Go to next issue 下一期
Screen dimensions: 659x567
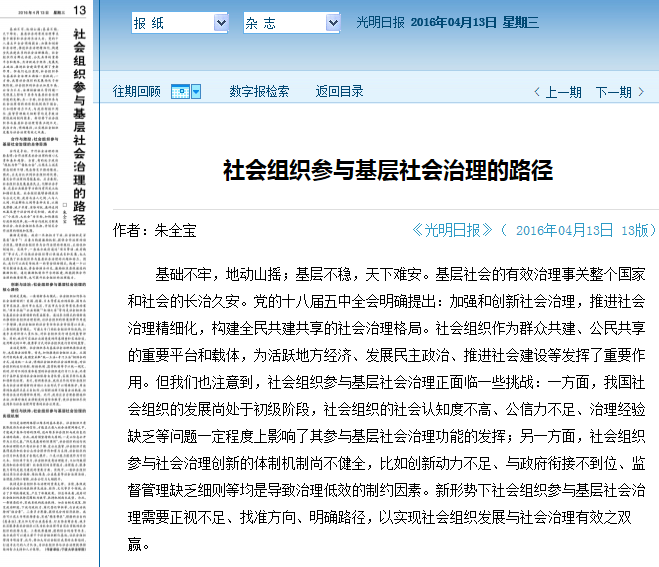(x=613, y=92)
